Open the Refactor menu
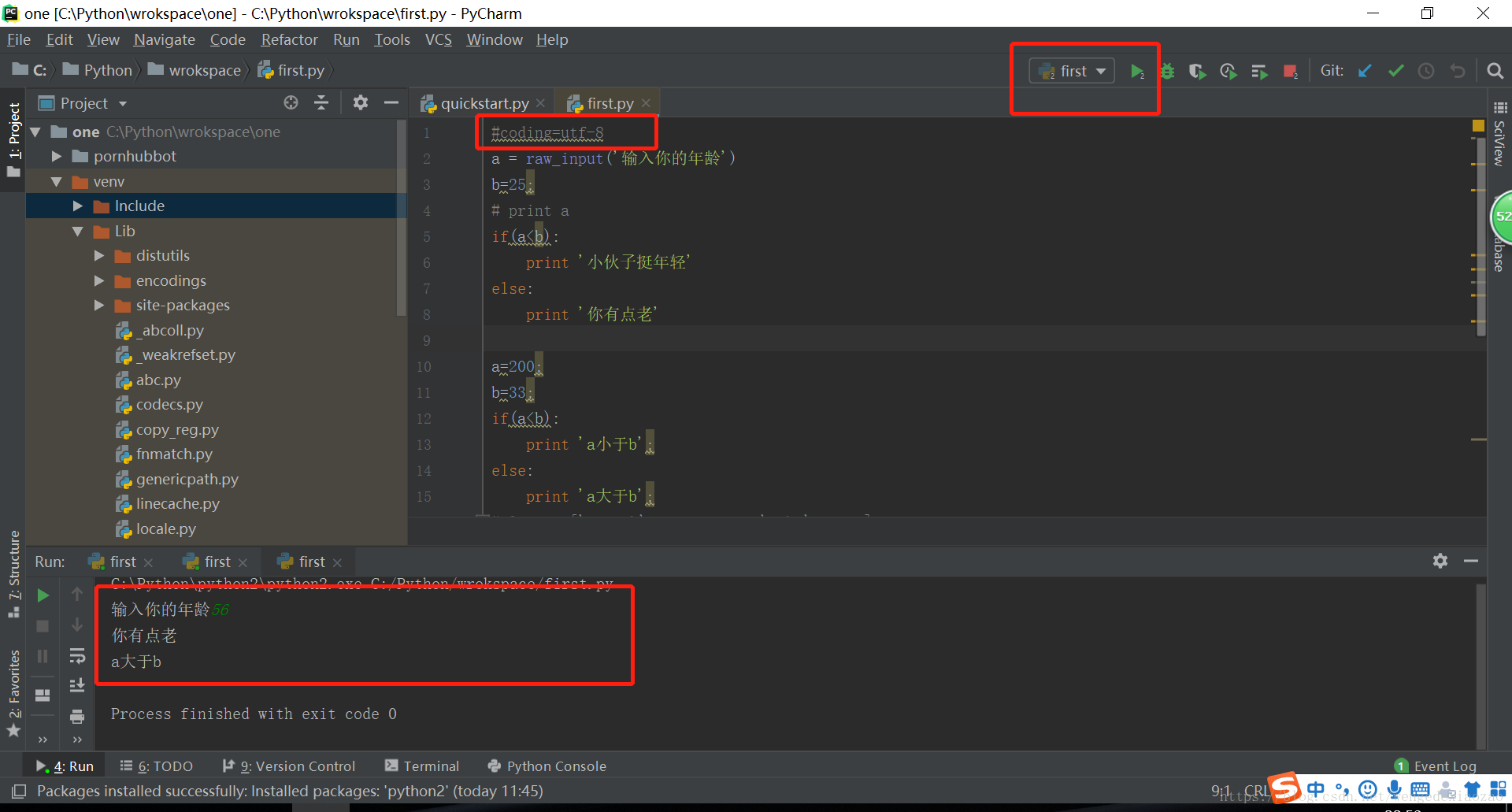 (x=289, y=39)
